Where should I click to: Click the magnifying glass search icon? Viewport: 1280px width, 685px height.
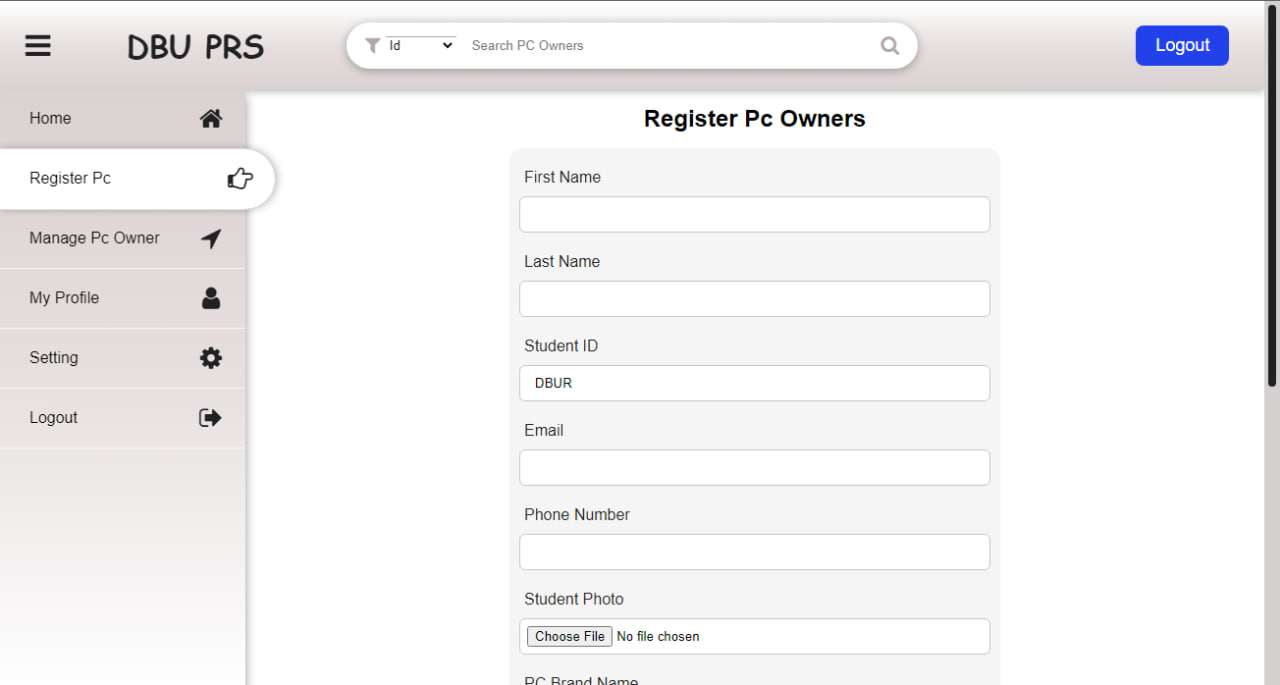click(x=889, y=45)
